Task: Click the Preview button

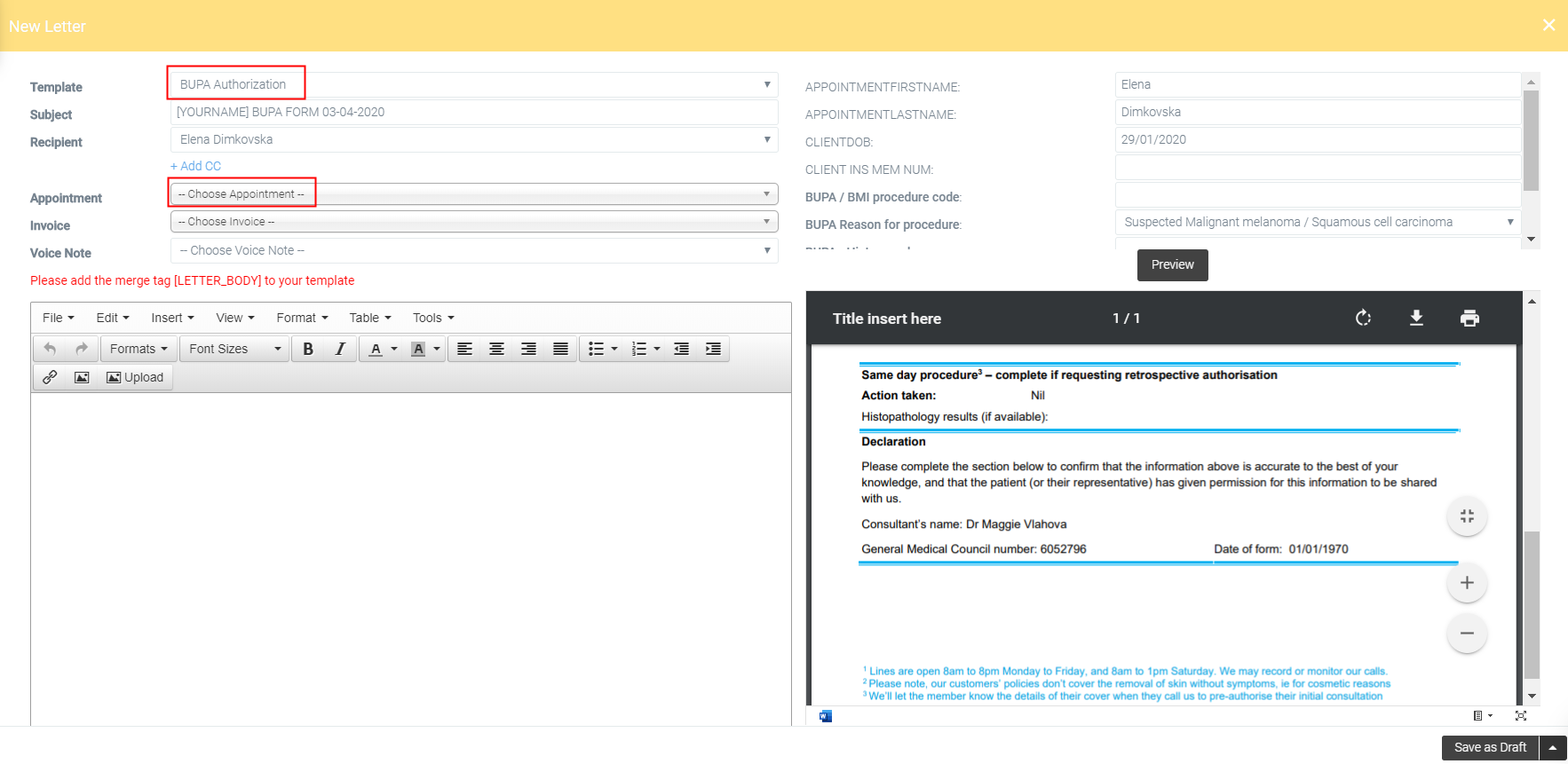Action: pos(1172,264)
